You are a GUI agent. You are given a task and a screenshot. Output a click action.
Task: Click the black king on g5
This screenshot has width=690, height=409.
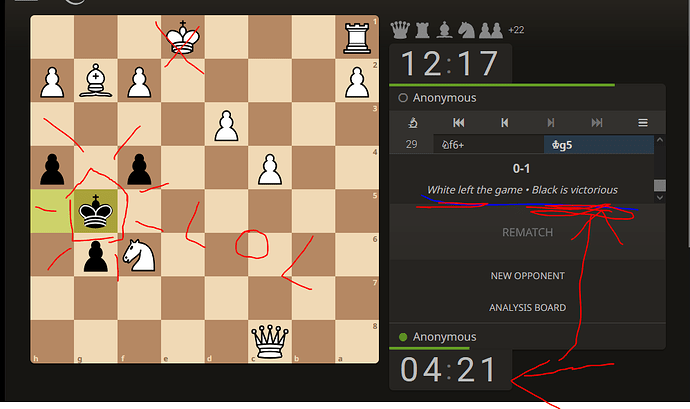(x=95, y=211)
